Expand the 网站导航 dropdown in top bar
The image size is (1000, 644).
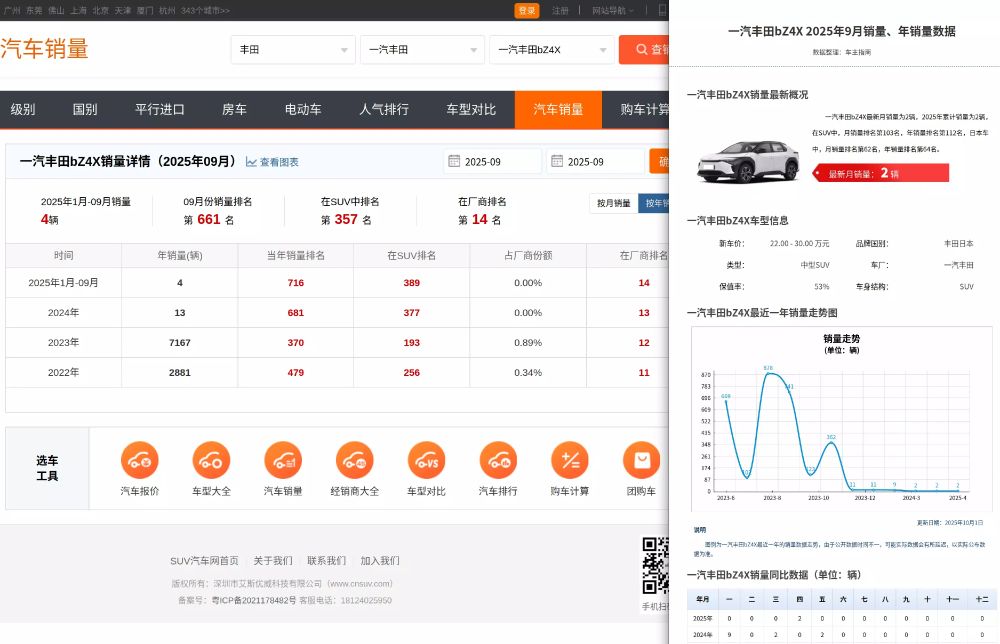(x=613, y=10)
